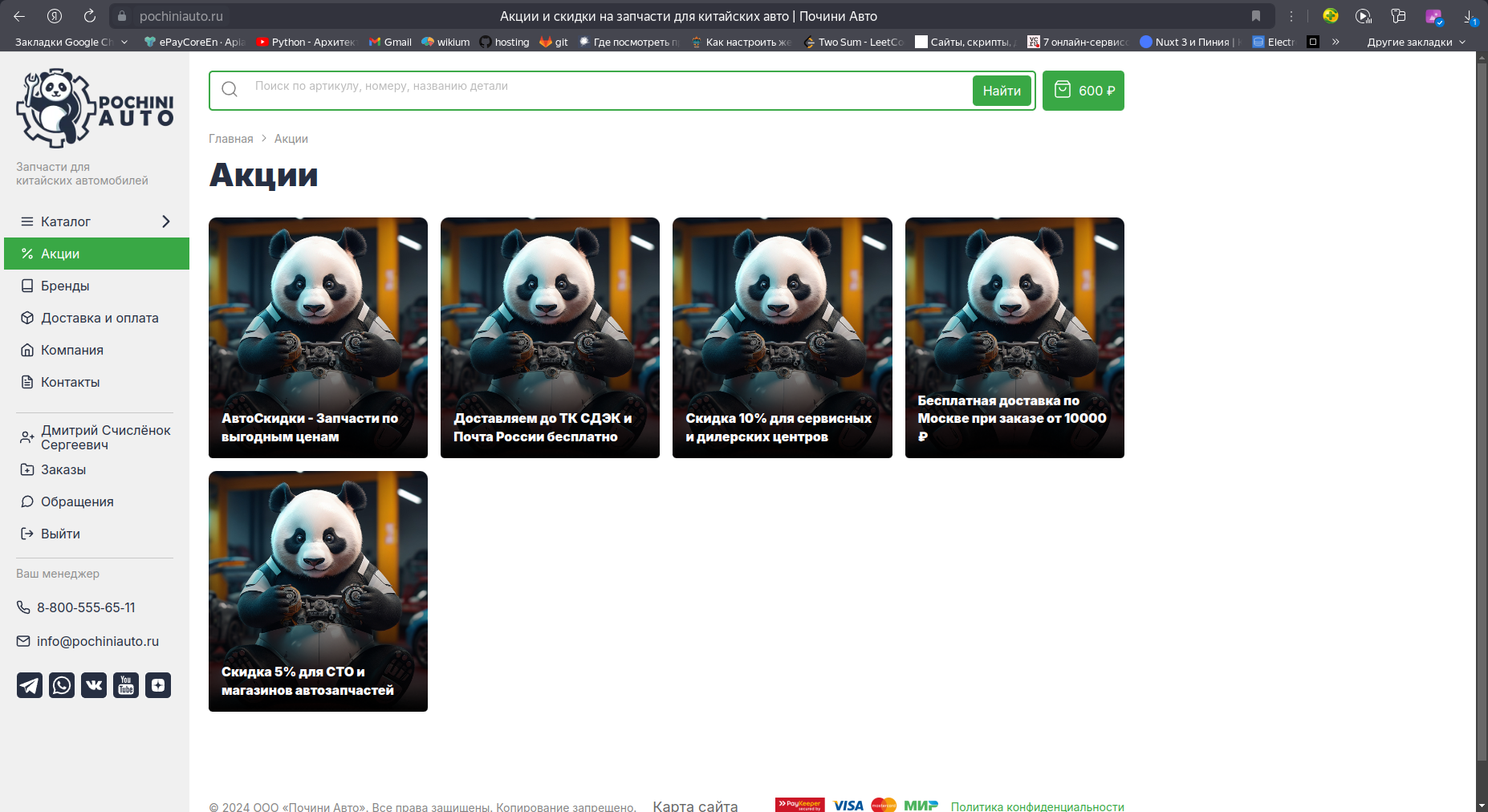Click the green plus extension icon
The image size is (1488, 812).
coord(1331,16)
